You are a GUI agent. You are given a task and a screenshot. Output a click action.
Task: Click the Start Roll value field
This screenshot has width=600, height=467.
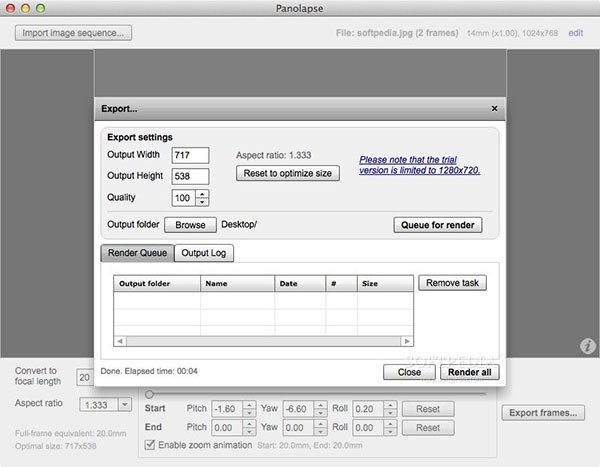click(368, 409)
